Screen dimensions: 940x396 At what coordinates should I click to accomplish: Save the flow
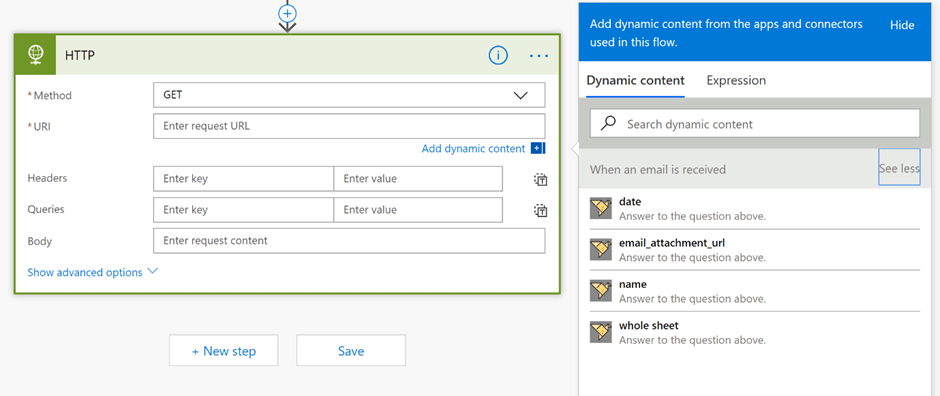pyautogui.click(x=351, y=350)
